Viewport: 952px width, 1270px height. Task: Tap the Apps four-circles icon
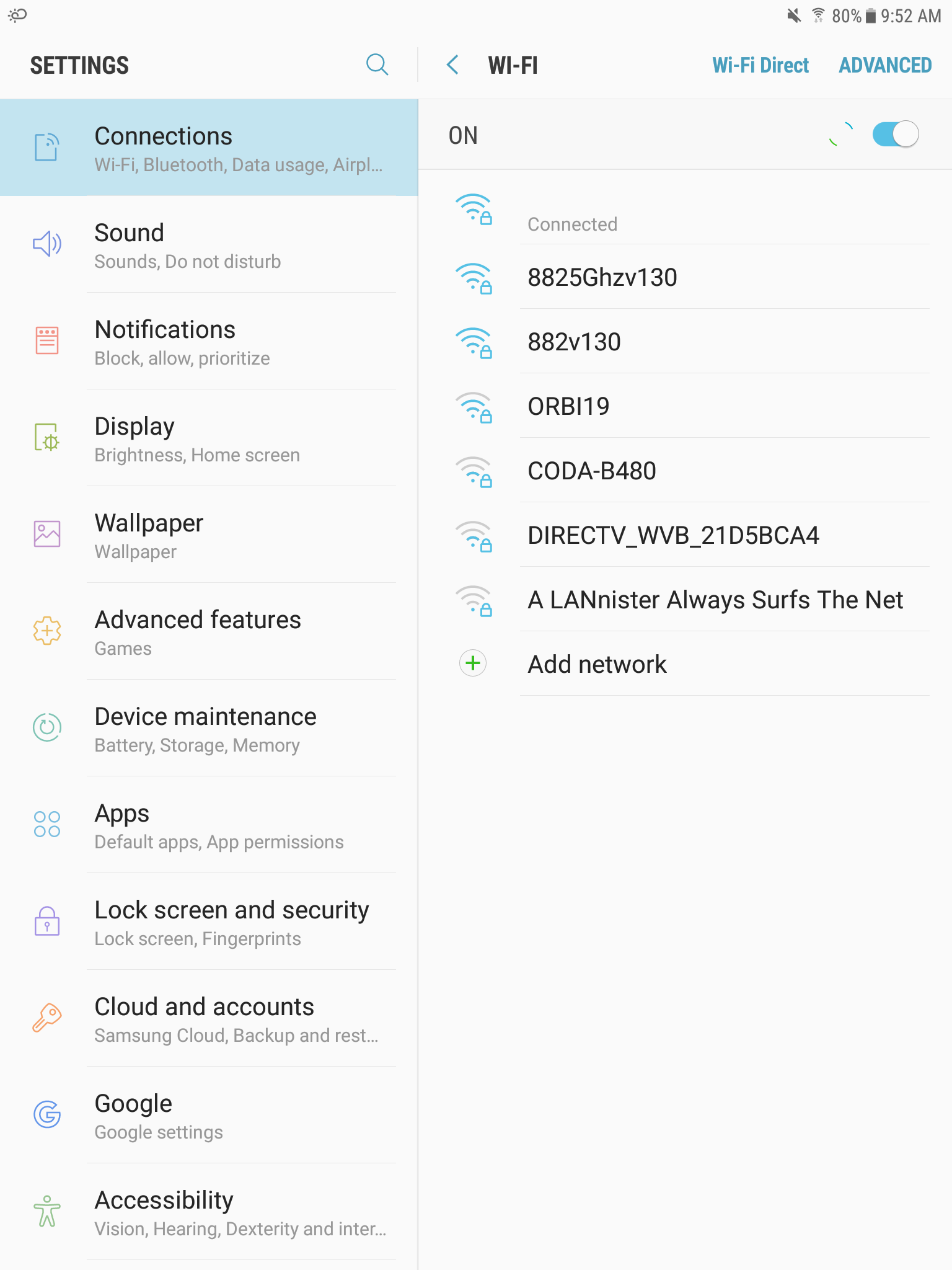point(47,824)
